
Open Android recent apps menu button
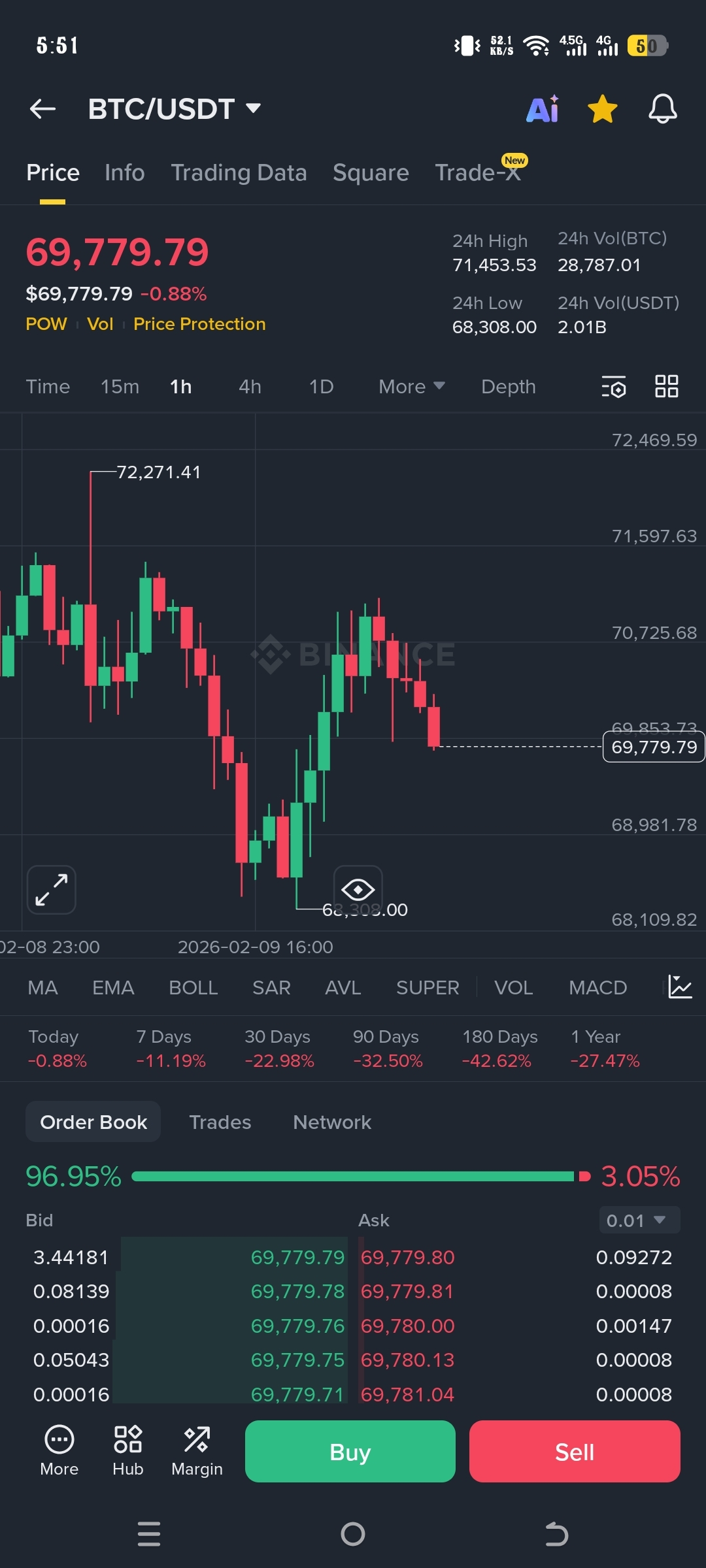pyautogui.click(x=149, y=1533)
